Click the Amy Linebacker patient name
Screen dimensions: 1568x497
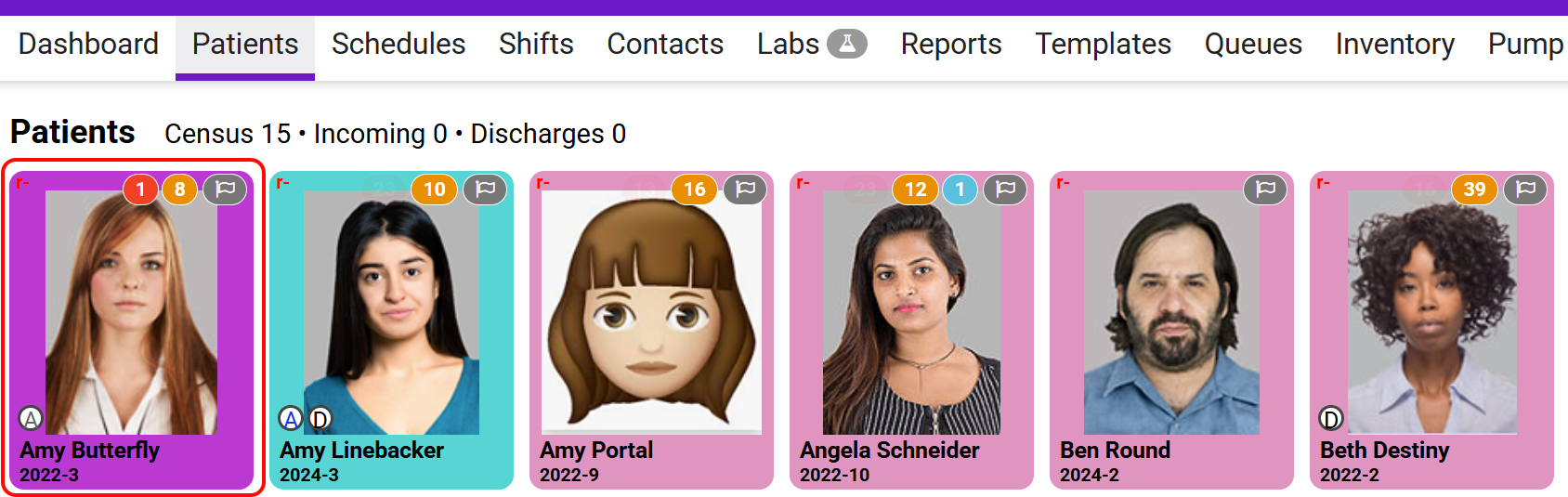coord(361,451)
